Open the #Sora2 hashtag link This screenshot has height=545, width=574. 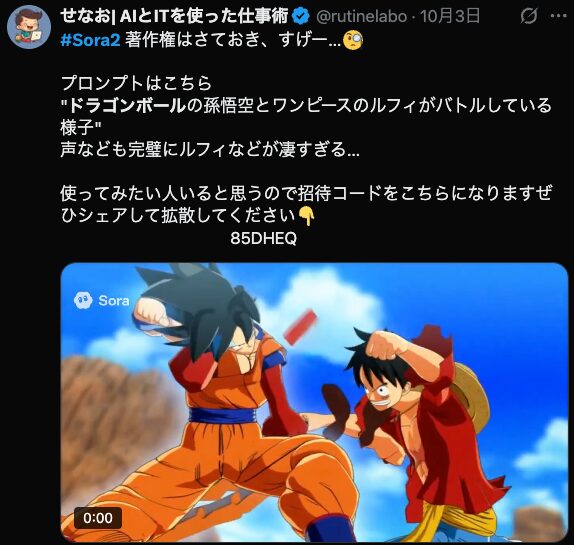[x=90, y=40]
